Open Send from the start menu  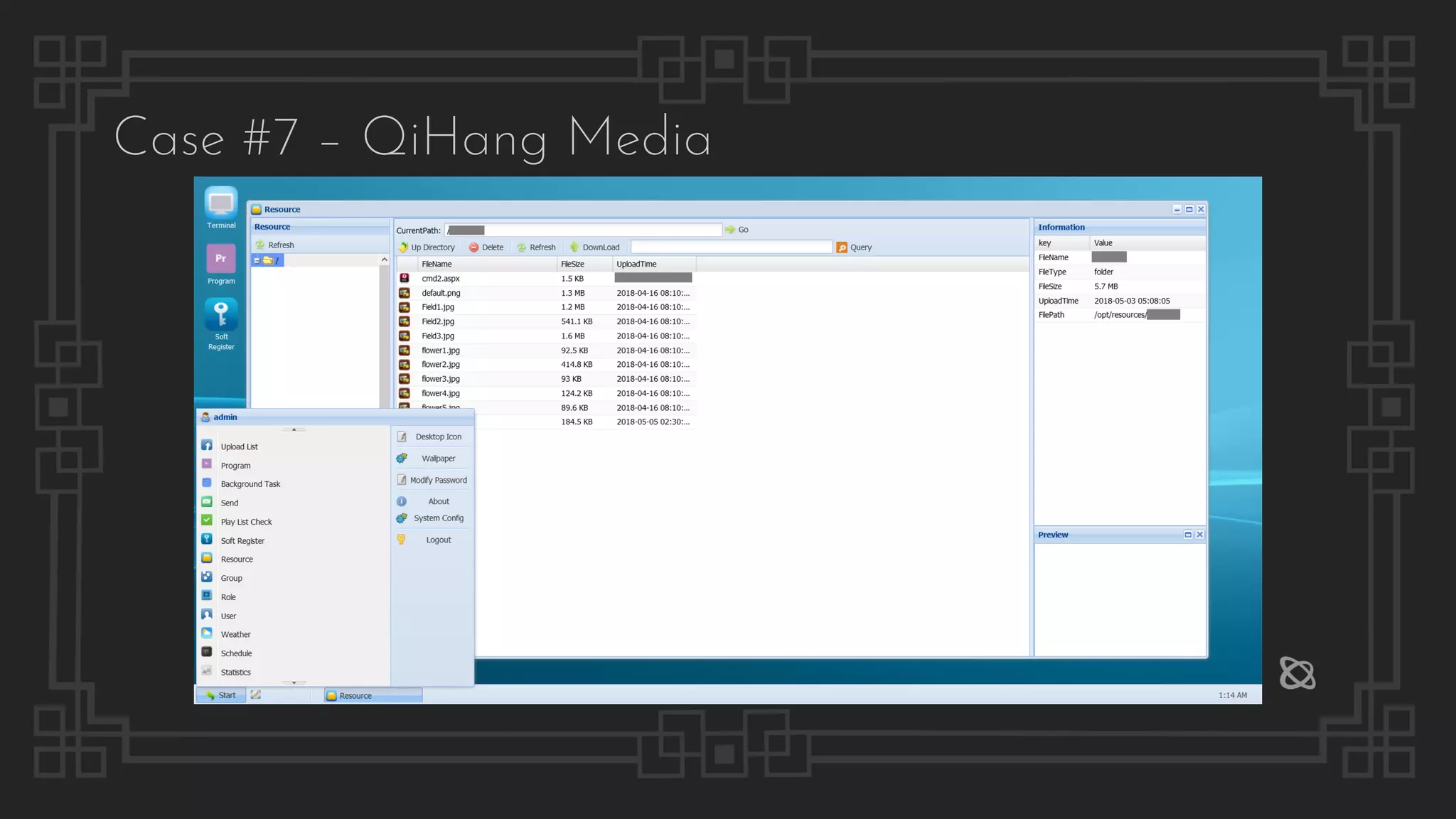tap(229, 503)
